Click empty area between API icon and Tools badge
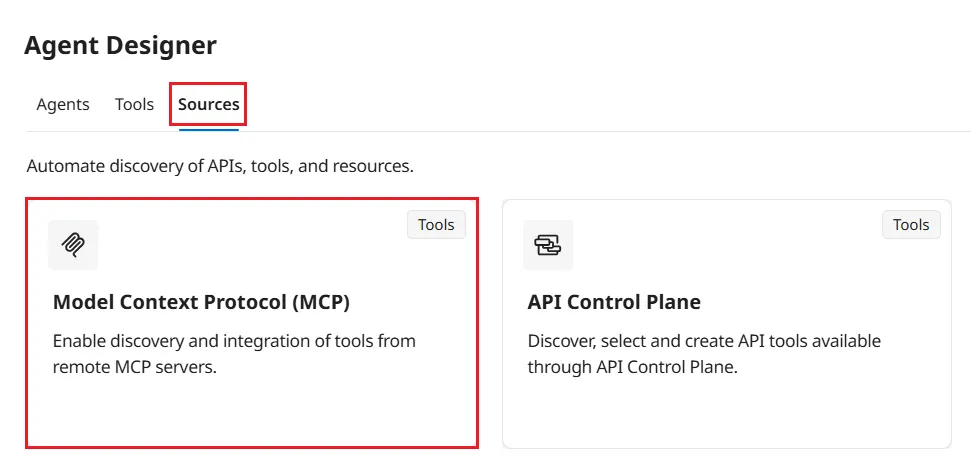Viewport: 971px width, 467px height. (x=726, y=245)
